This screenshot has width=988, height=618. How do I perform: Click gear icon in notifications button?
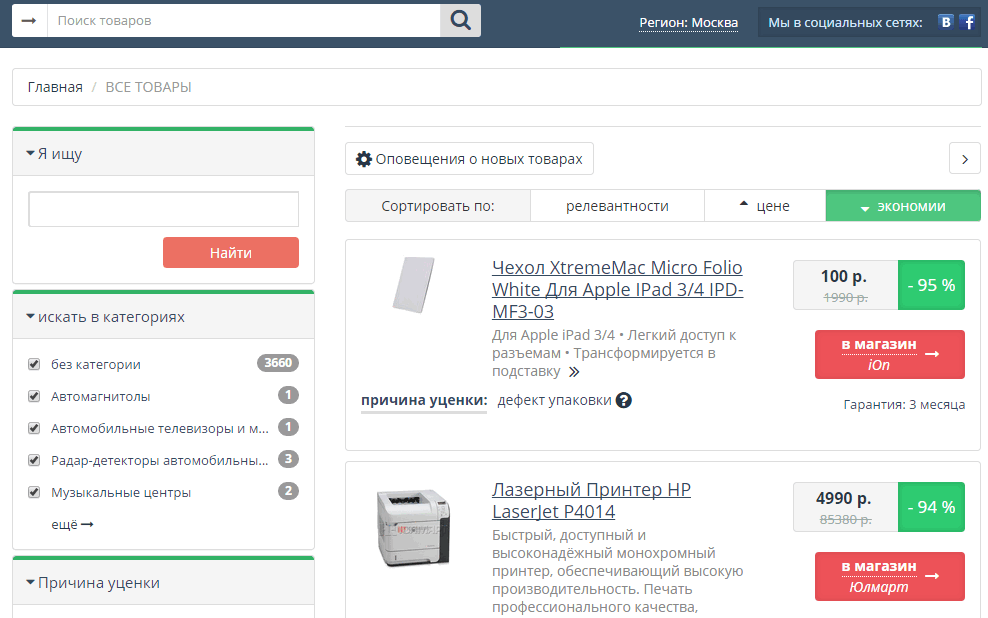point(364,159)
